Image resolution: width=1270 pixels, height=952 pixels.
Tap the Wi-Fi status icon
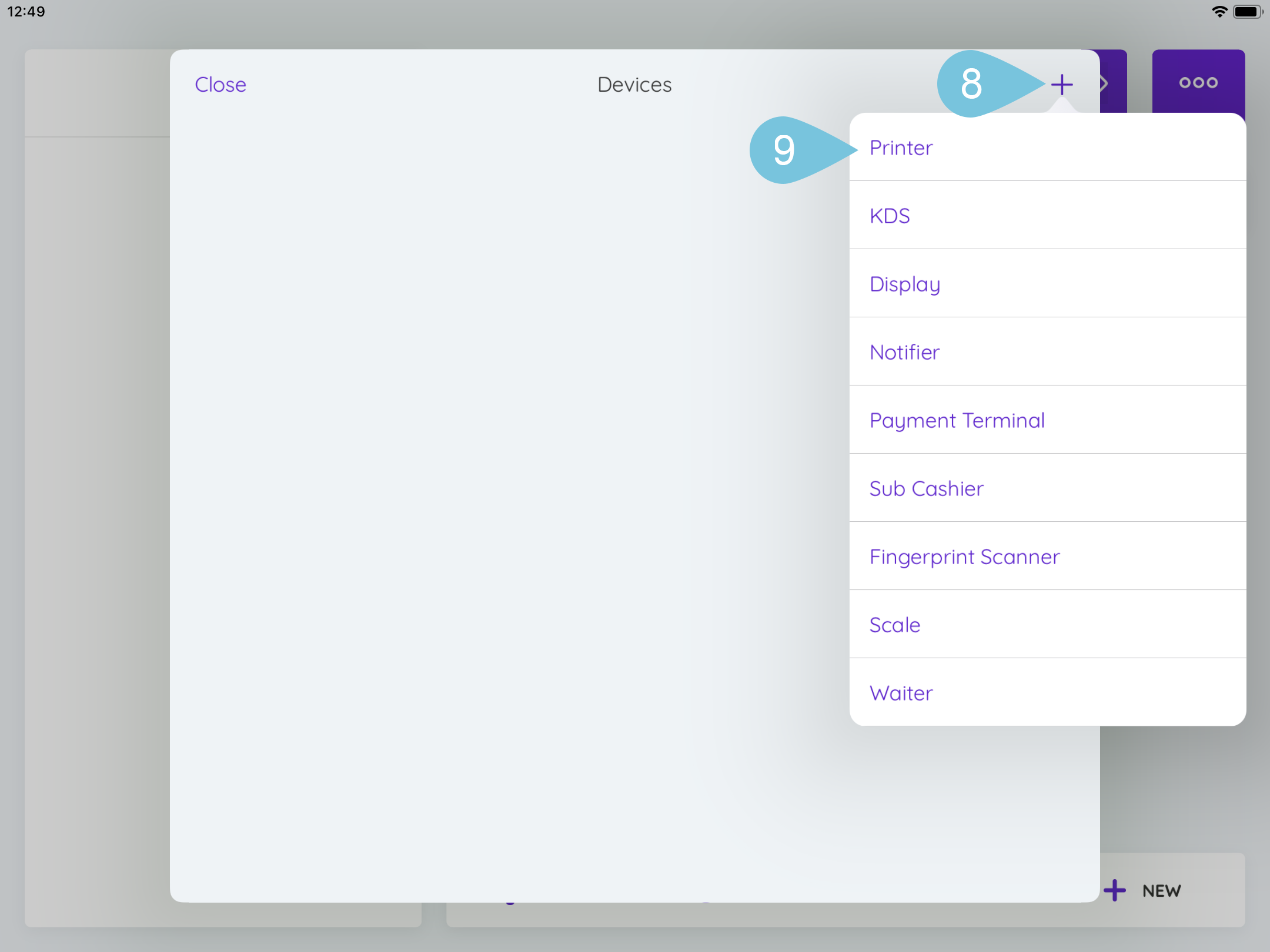(1219, 12)
